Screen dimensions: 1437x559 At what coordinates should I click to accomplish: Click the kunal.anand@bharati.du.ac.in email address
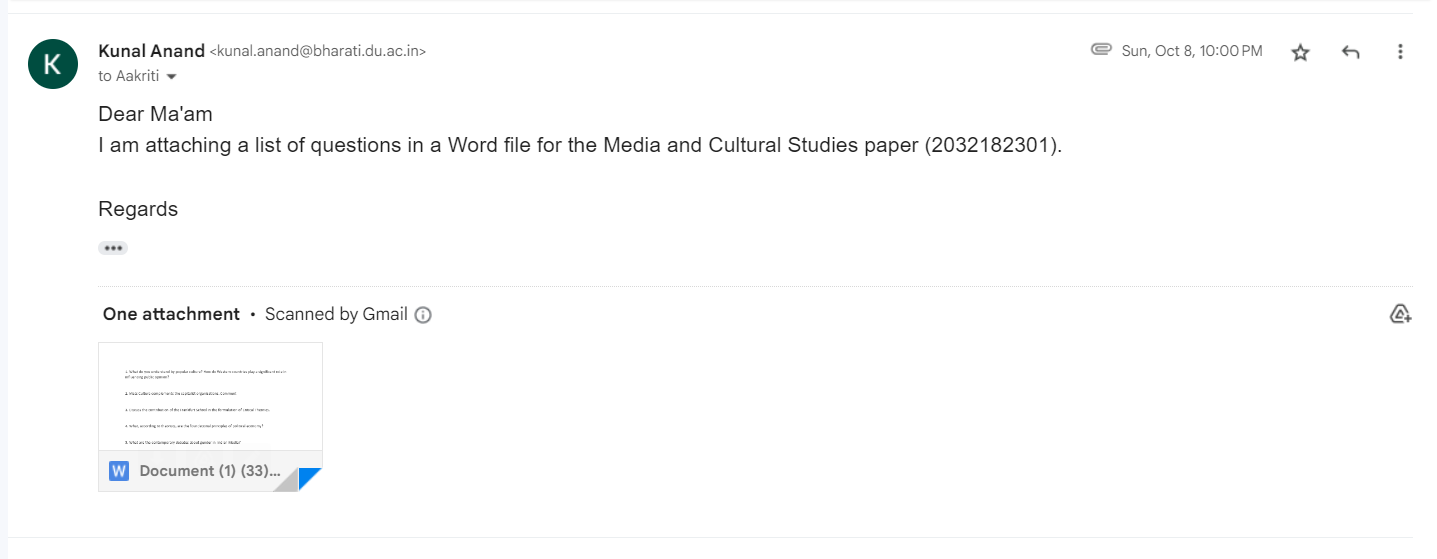[x=317, y=51]
